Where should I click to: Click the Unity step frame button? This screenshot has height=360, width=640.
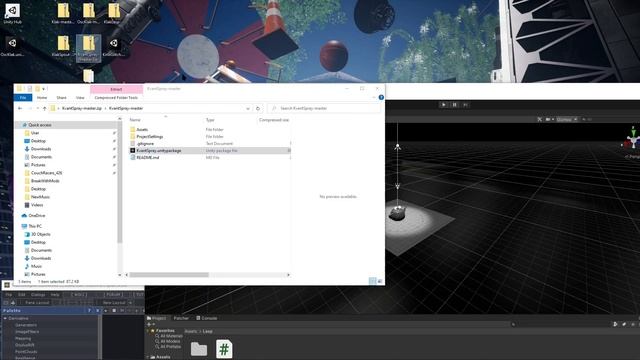pyautogui.click(x=465, y=105)
